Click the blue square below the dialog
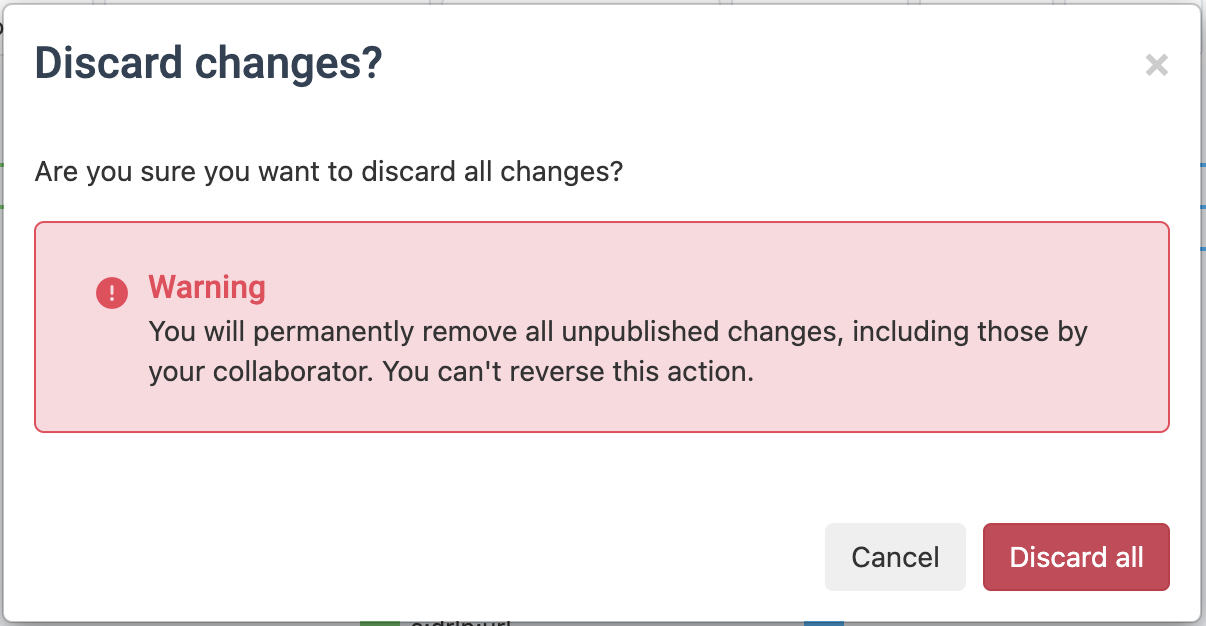 tap(824, 622)
